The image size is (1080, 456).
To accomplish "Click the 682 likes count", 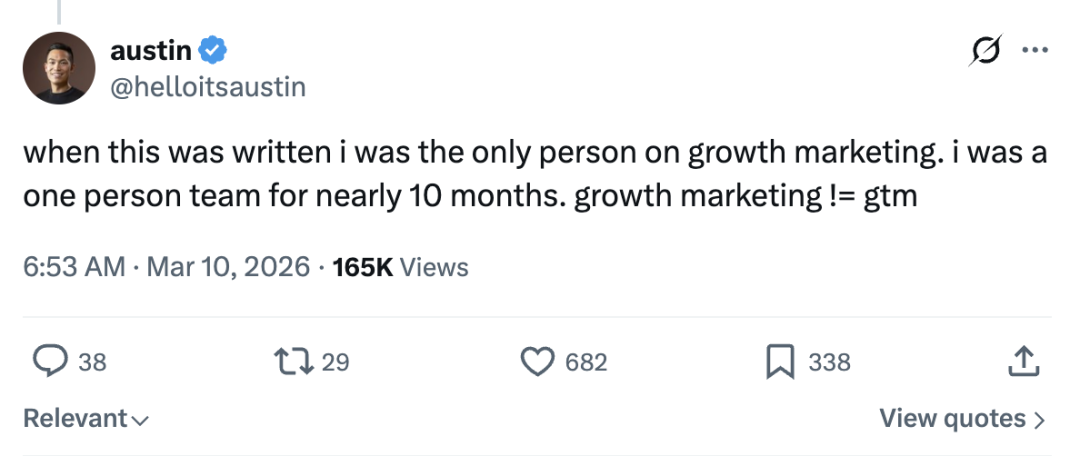I will tap(586, 362).
